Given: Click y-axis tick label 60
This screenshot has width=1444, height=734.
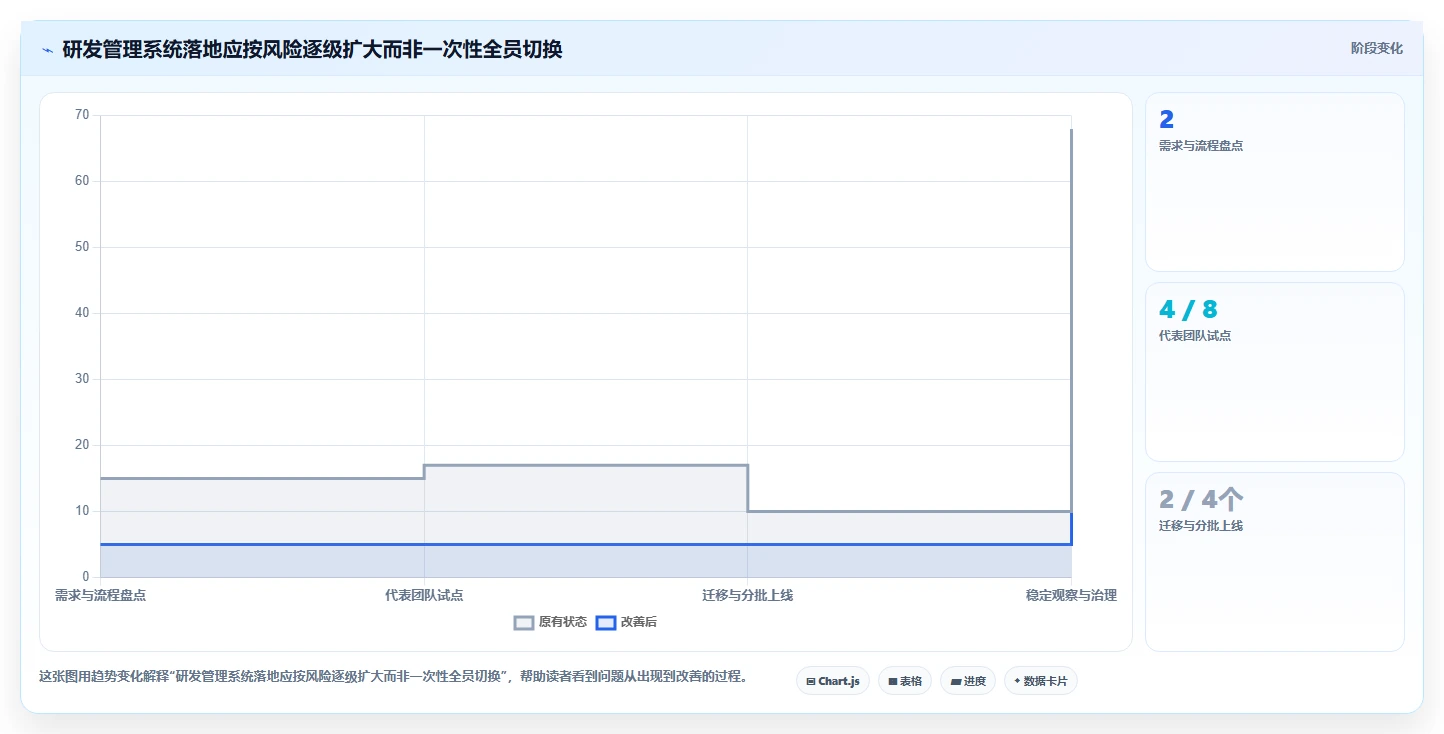Looking at the screenshot, I should 82,181.
